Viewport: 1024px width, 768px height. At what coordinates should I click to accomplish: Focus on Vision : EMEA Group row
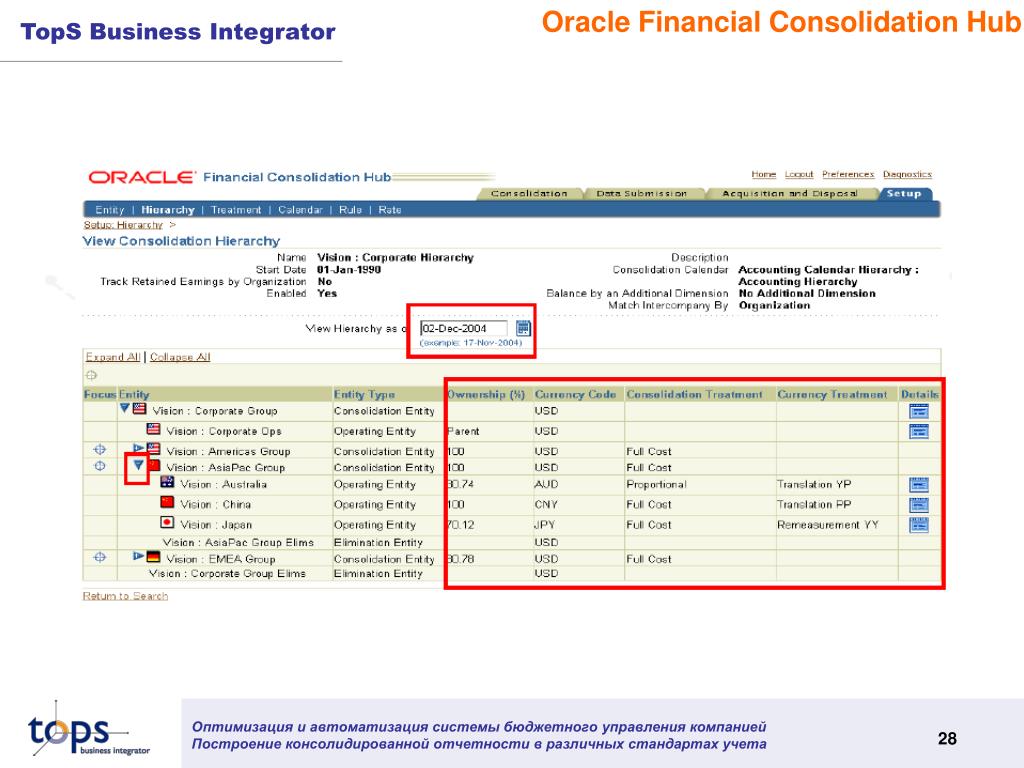tap(100, 558)
